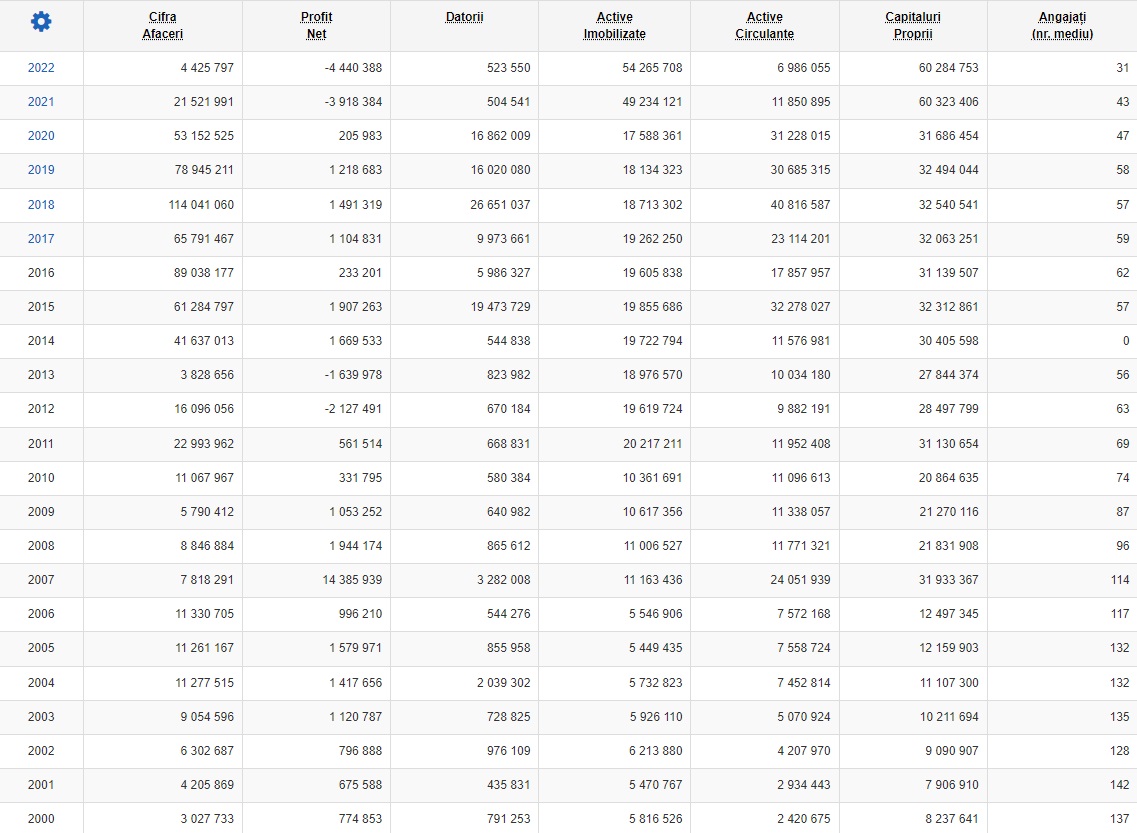1137x833 pixels.
Task: Open the 2022 year link
Action: click(x=41, y=68)
